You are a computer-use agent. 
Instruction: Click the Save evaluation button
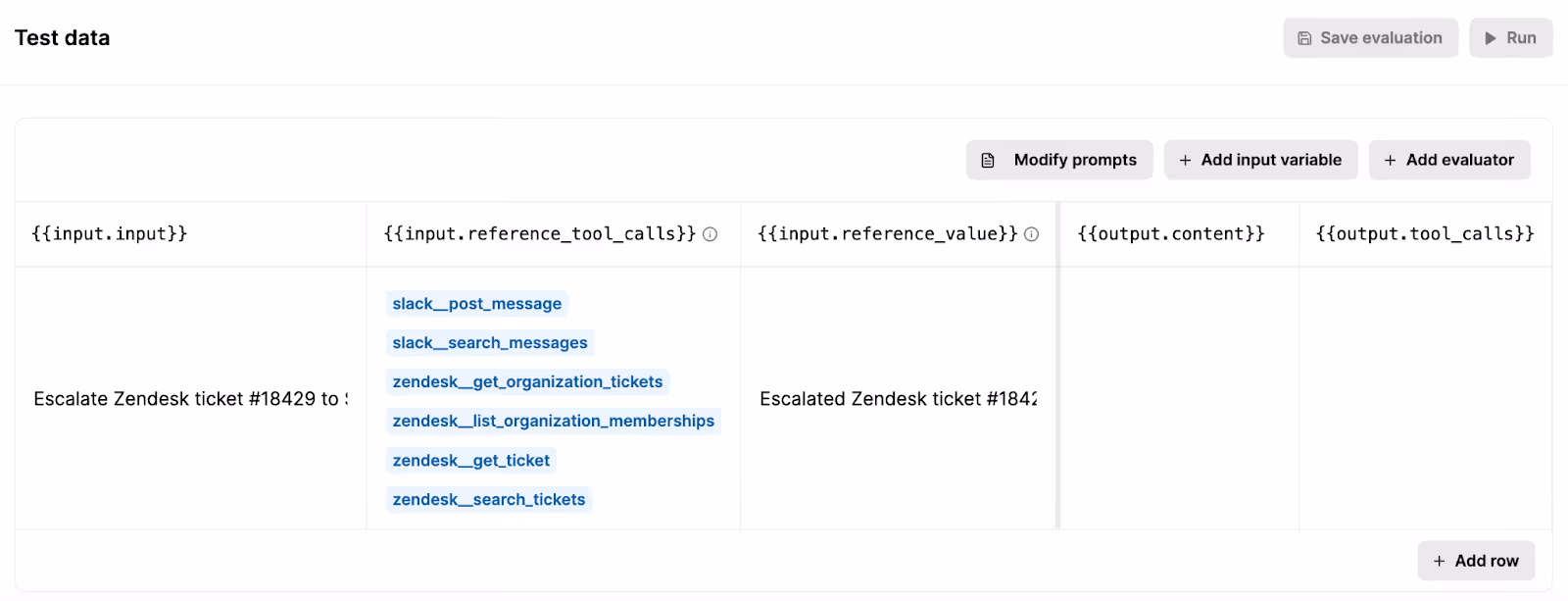(1370, 38)
